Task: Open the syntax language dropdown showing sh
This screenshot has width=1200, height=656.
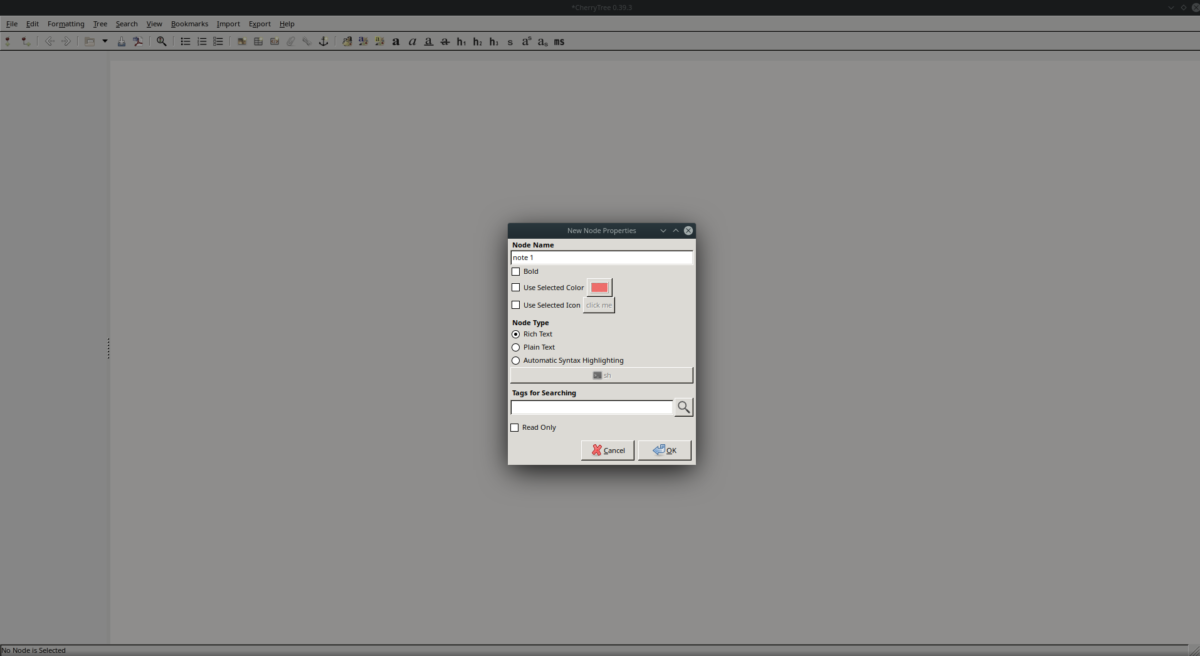Action: point(601,374)
